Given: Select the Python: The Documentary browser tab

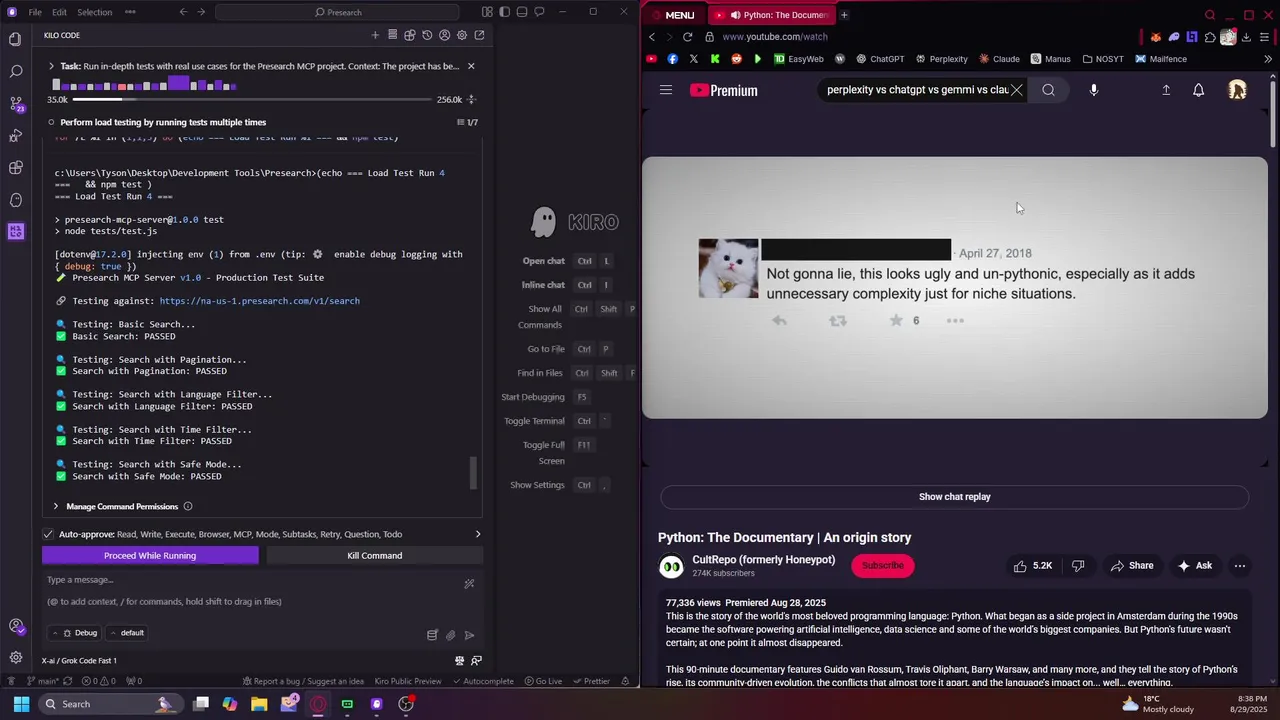Looking at the screenshot, I should tap(772, 15).
